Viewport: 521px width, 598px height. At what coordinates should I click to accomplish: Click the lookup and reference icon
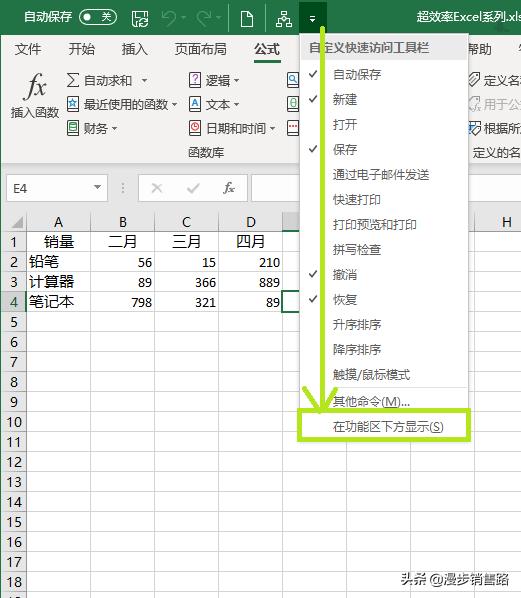tap(293, 80)
